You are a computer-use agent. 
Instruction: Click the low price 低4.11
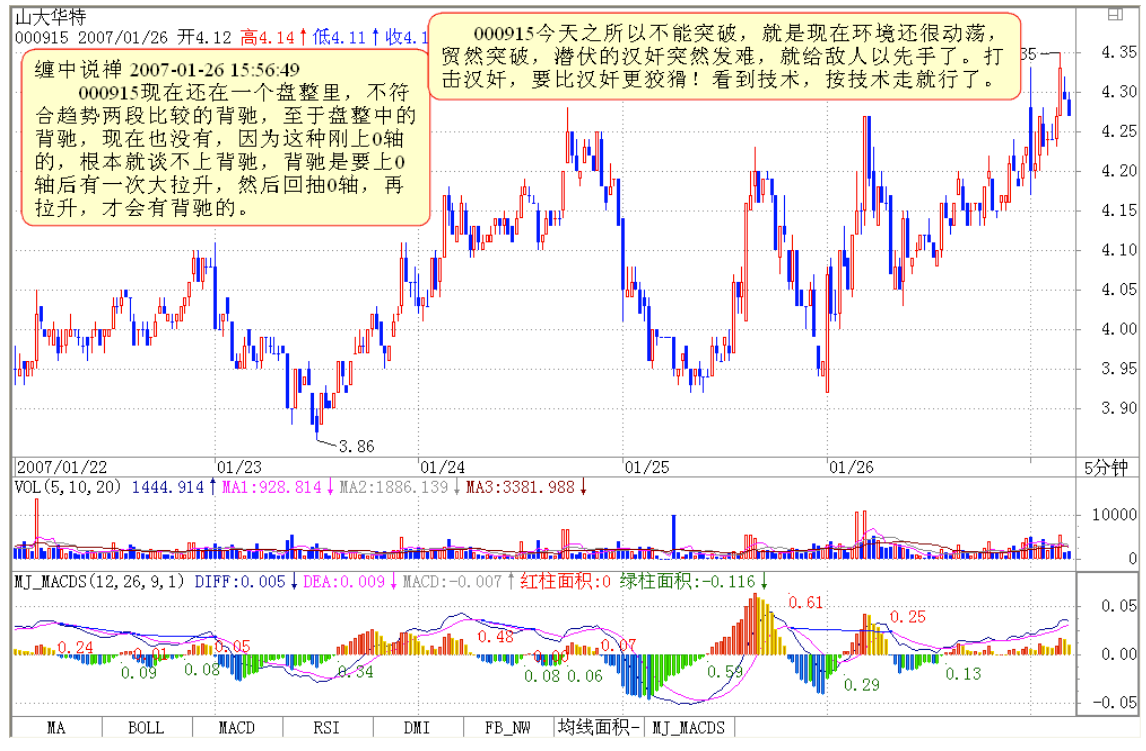(339, 37)
